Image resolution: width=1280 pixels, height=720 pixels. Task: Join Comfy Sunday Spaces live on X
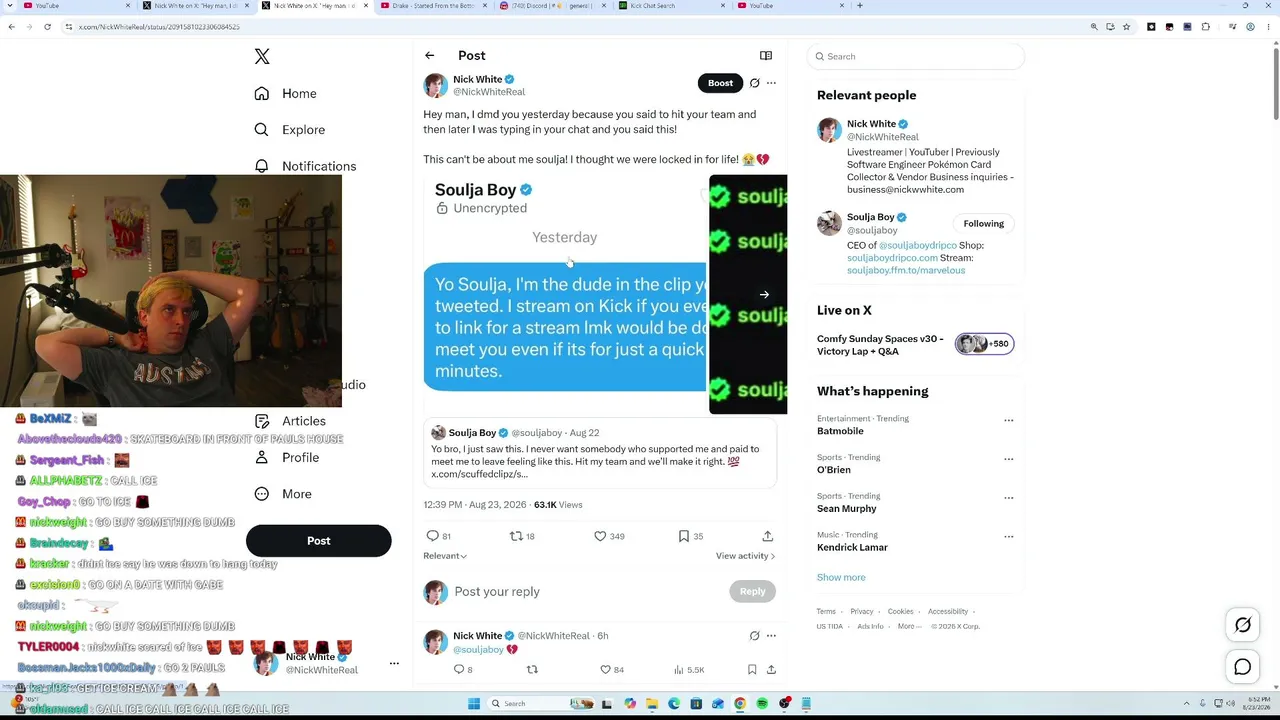click(915, 345)
